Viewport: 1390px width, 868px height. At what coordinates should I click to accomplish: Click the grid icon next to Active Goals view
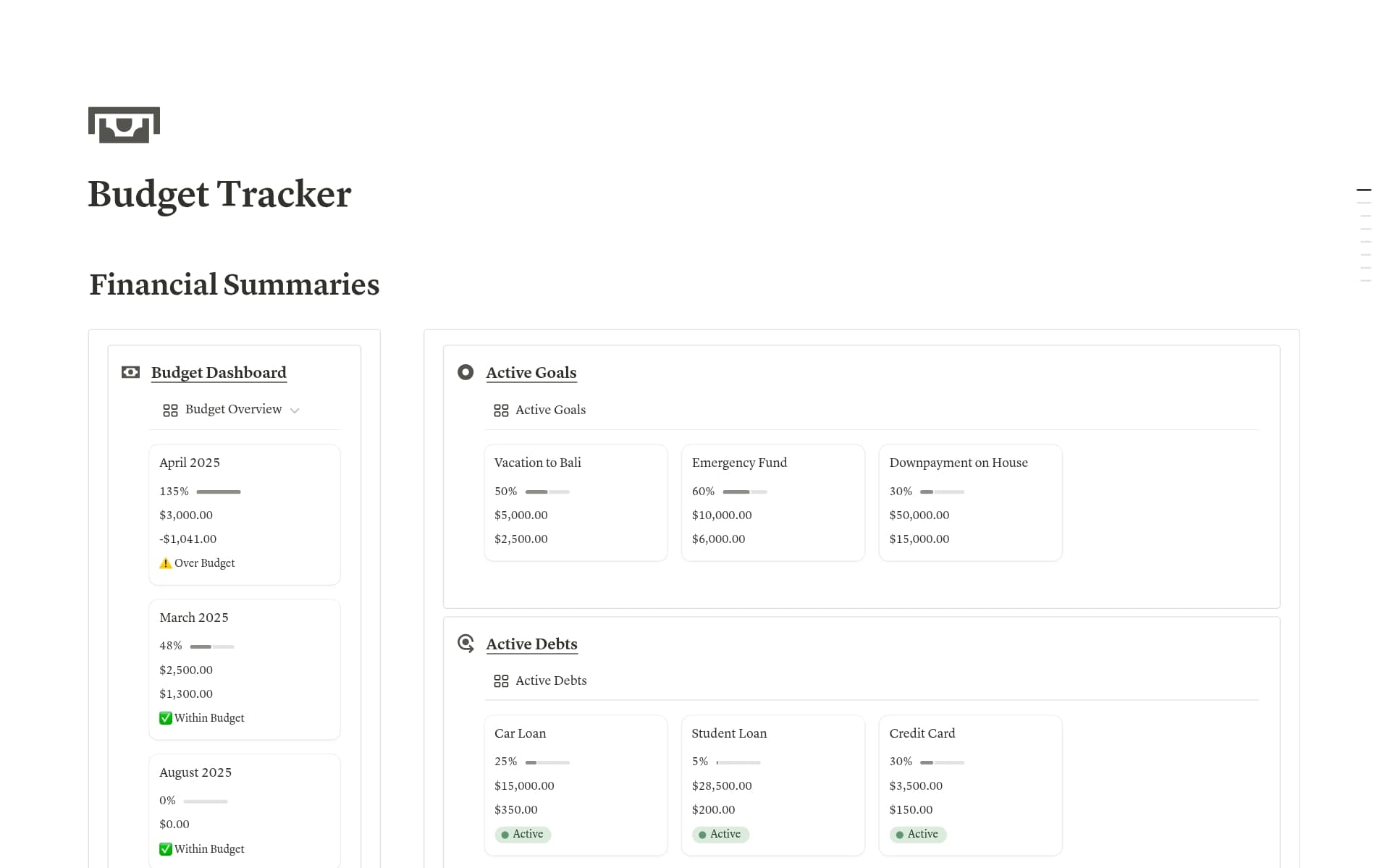coord(501,410)
